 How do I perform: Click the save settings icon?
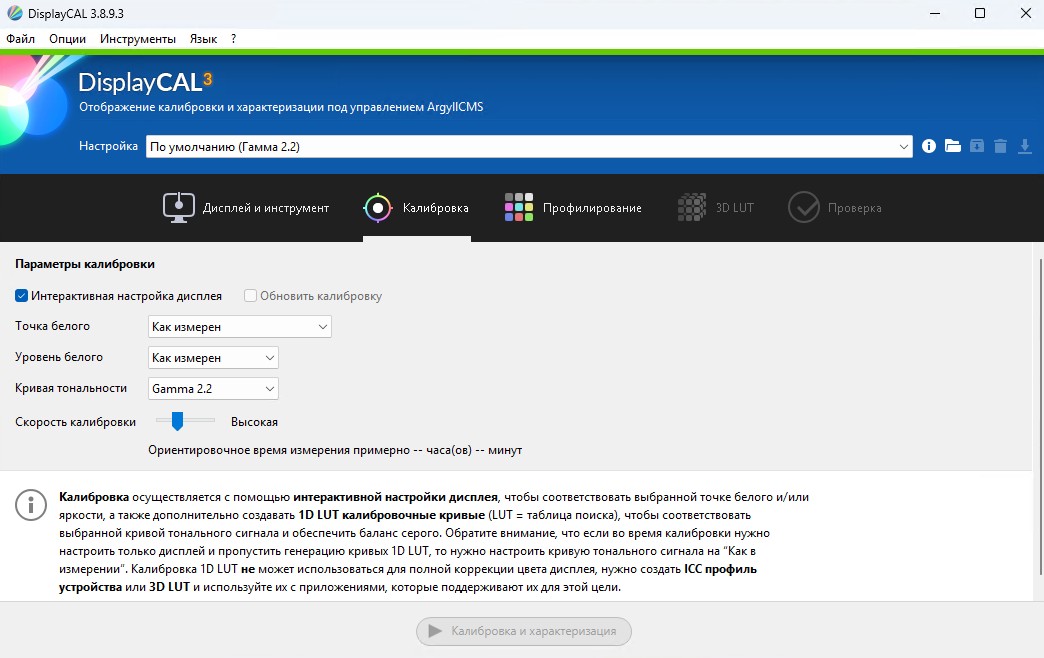pos(977,147)
